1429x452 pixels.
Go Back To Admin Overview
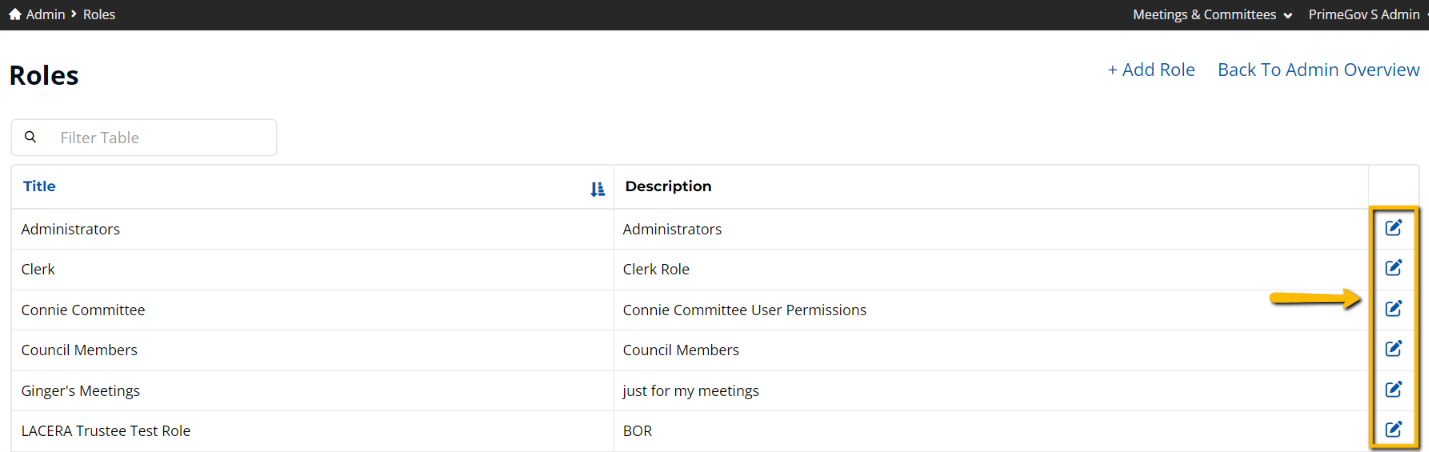coord(1318,70)
